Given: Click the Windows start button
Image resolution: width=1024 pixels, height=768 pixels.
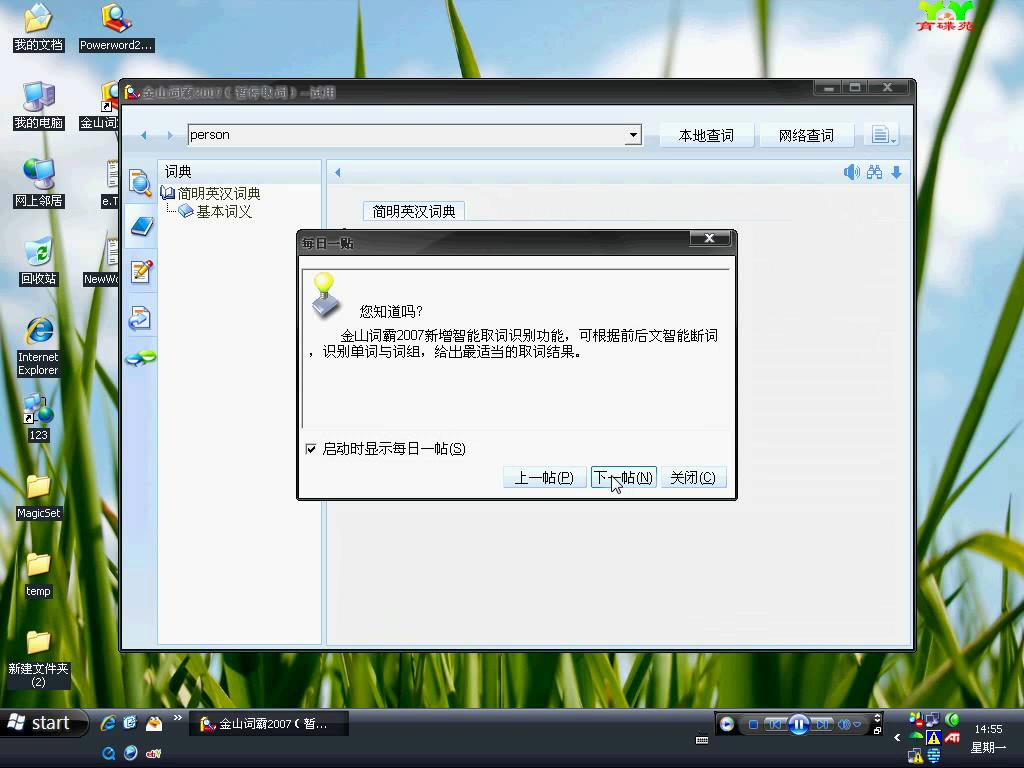Looking at the screenshot, I should [43, 723].
